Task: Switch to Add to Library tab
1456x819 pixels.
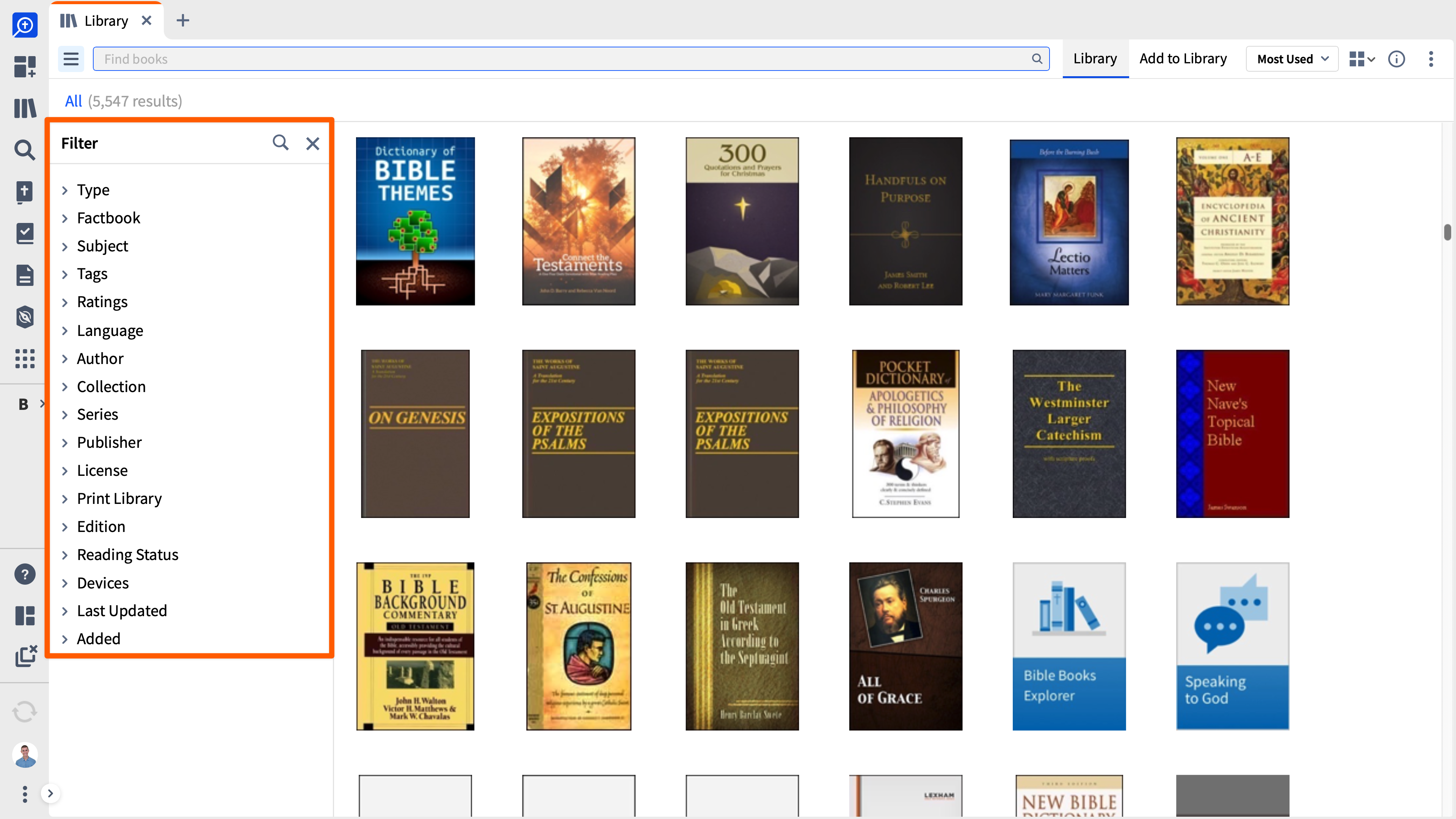Action: point(1183,59)
